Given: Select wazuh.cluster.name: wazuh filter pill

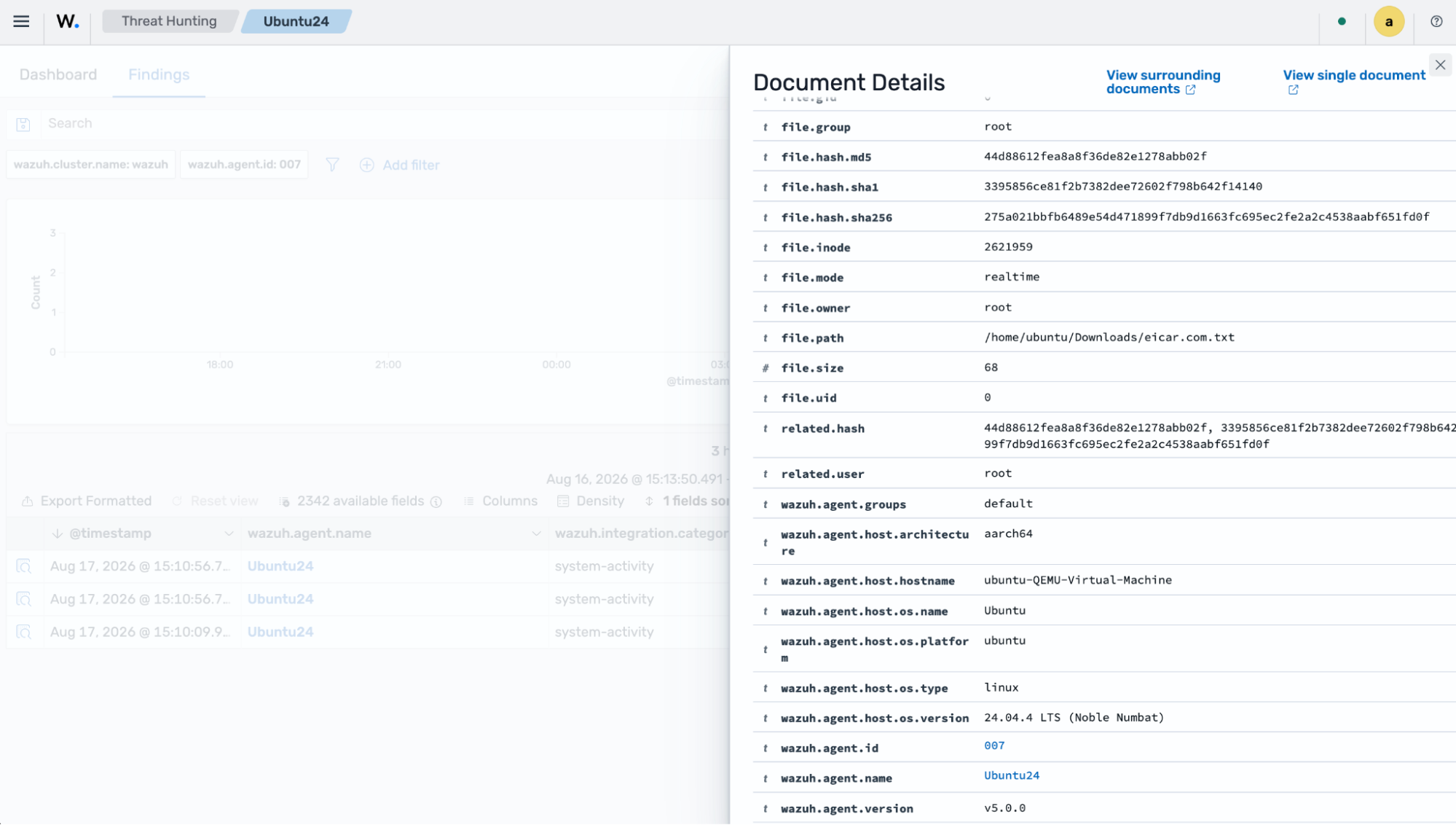Looking at the screenshot, I should (x=91, y=165).
